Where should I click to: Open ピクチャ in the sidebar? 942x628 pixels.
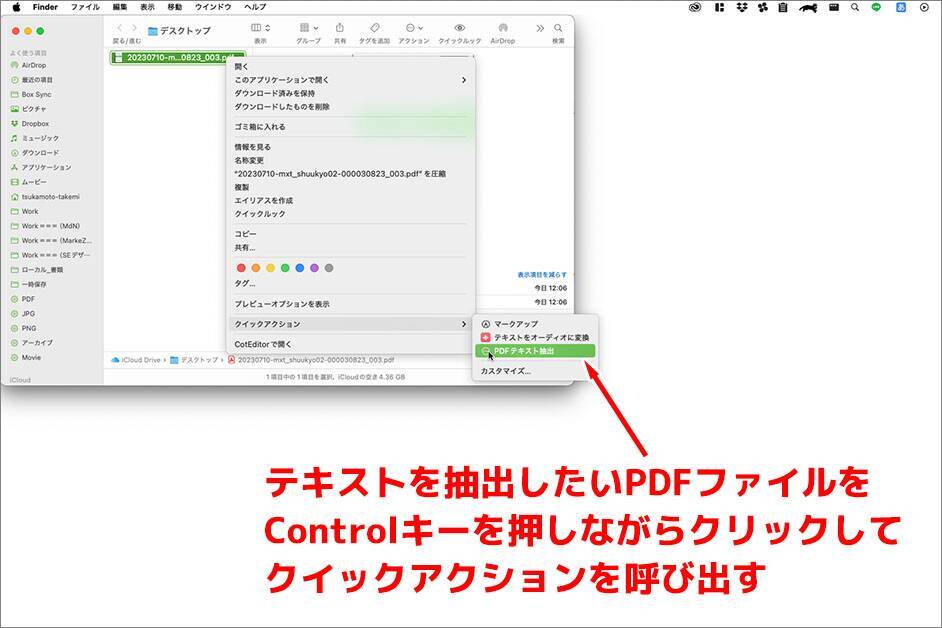tap(34, 109)
